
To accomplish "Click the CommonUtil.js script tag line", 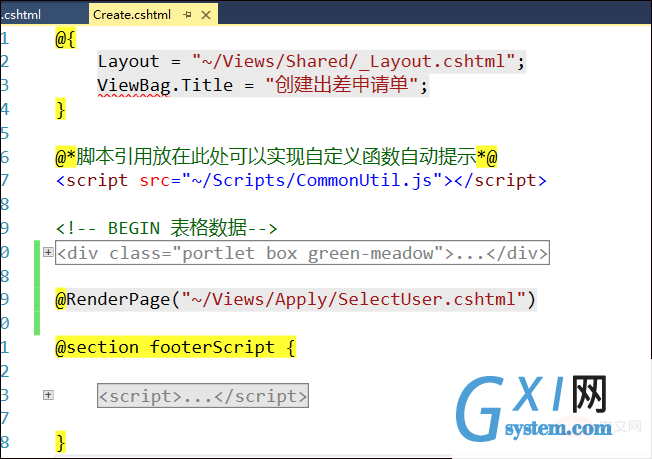I will (x=301, y=180).
